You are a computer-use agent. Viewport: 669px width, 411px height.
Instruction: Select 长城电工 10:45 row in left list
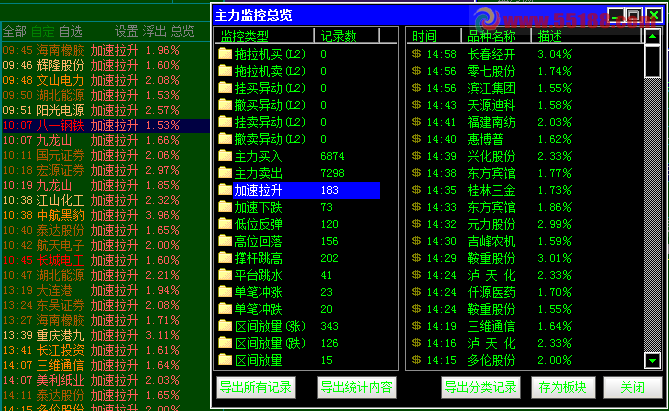pyautogui.click(x=105, y=260)
